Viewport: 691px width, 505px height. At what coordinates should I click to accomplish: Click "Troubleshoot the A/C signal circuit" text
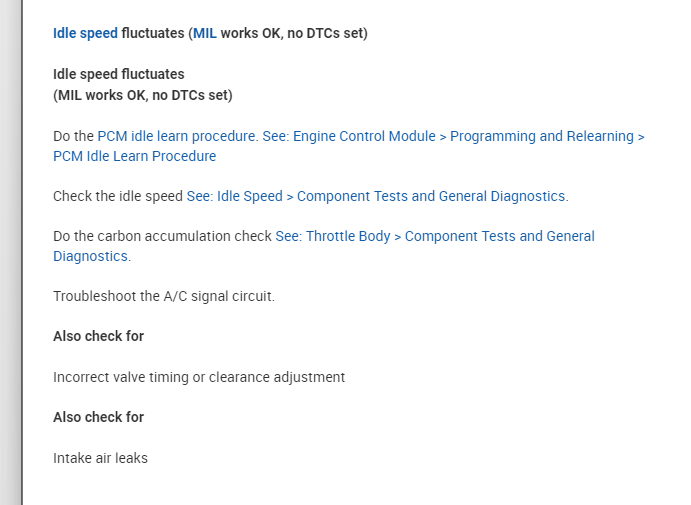(x=163, y=296)
